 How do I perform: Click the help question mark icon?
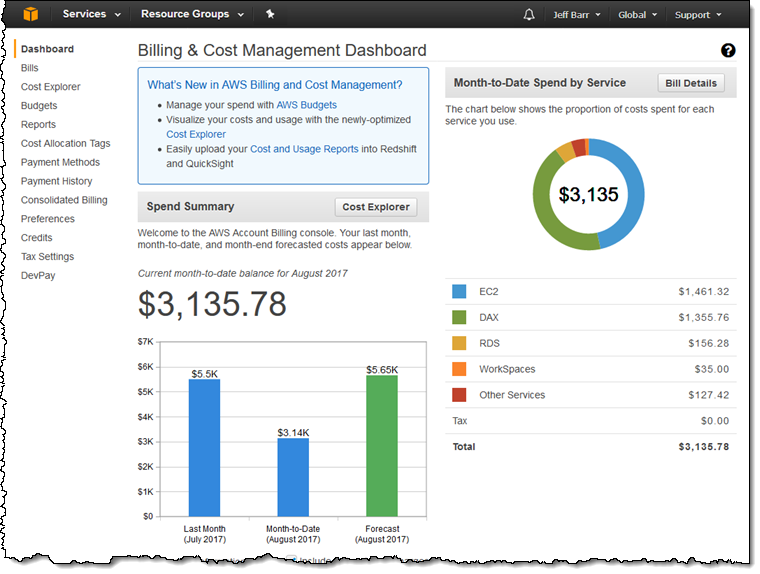727,51
